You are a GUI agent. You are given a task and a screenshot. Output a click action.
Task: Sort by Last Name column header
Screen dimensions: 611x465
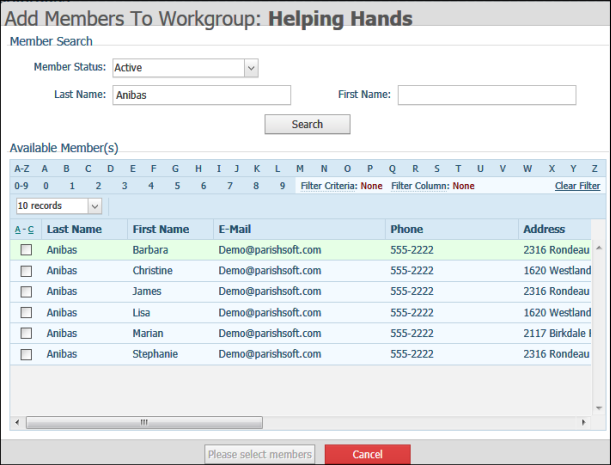coord(74,229)
